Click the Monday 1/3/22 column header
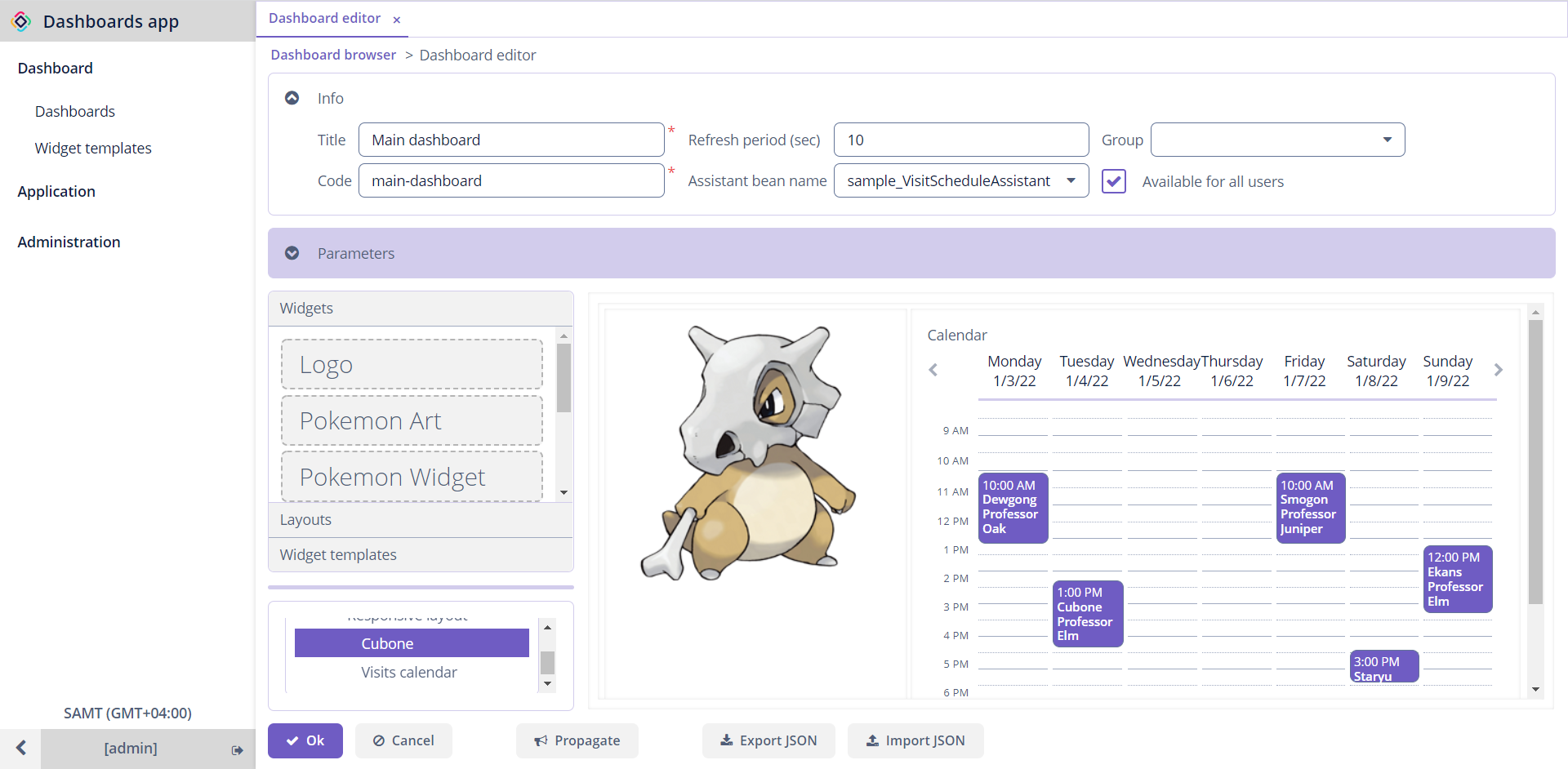This screenshot has width=1568, height=769. (1014, 371)
